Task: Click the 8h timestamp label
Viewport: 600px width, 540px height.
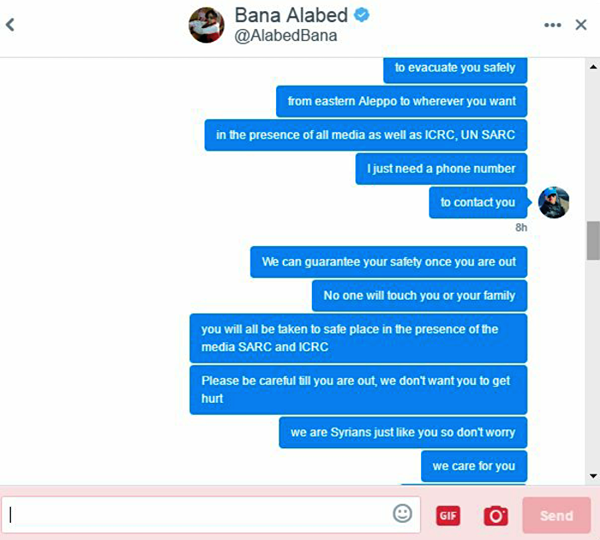Action: [521, 228]
